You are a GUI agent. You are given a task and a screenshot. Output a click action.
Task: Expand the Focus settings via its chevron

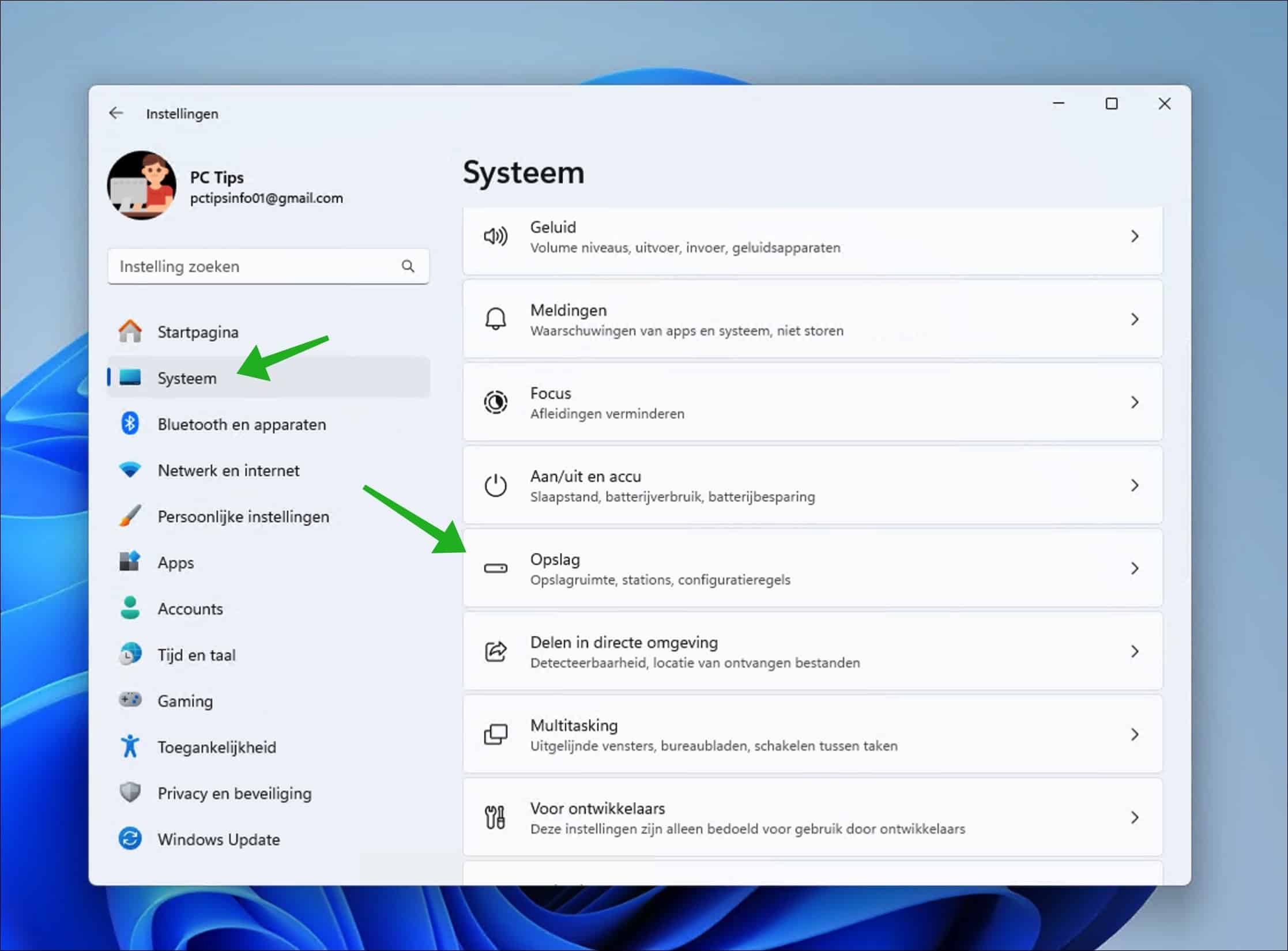coord(1135,402)
